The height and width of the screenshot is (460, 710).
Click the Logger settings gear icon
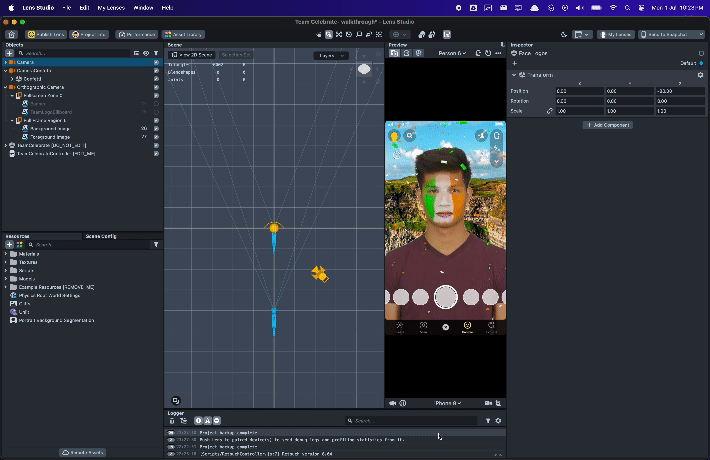[x=499, y=421]
